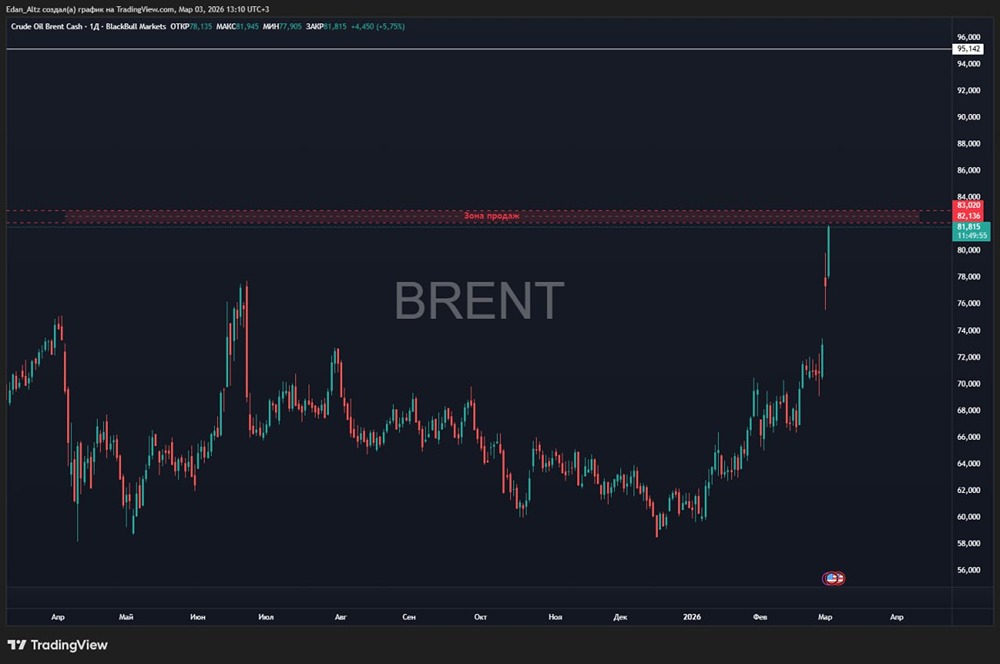Select the Crude Oil Brent Cash symbol title
This screenshot has width=1000, height=664.
[x=47, y=27]
